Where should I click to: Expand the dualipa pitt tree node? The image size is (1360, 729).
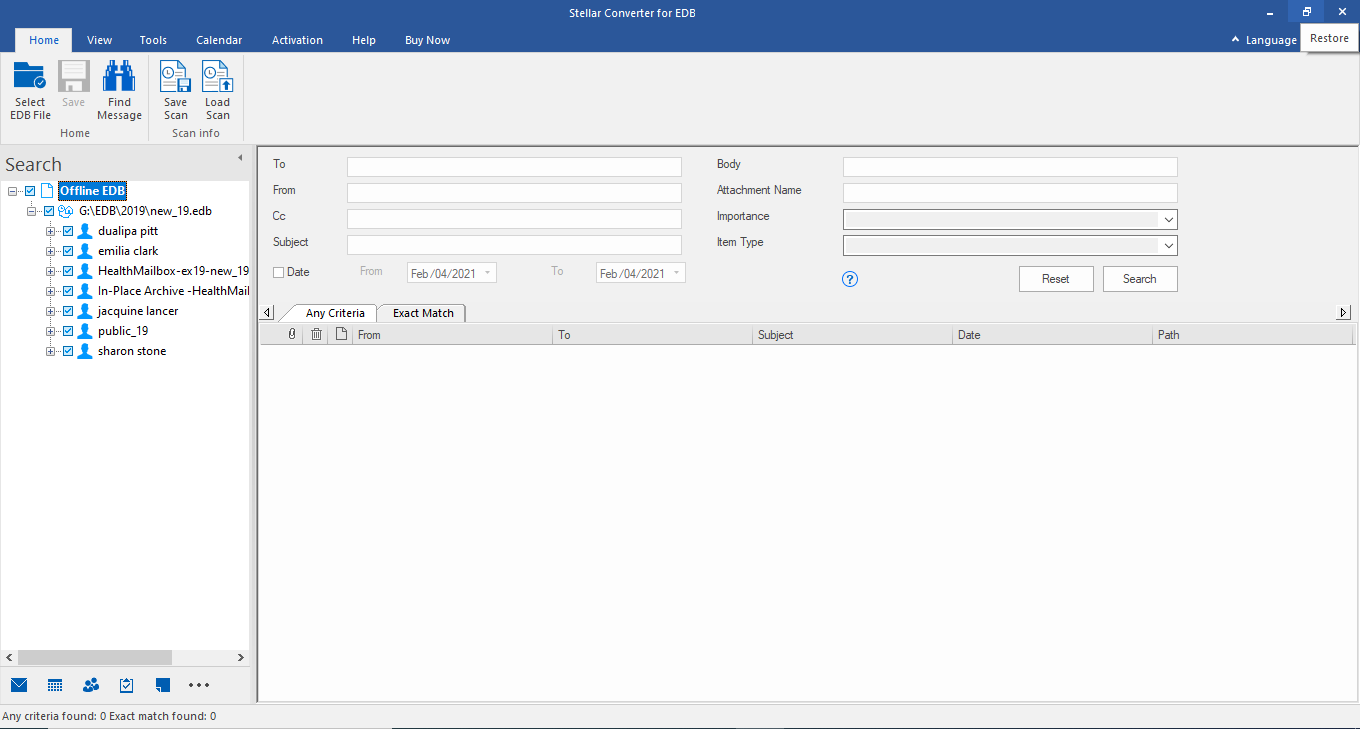[x=50, y=231]
